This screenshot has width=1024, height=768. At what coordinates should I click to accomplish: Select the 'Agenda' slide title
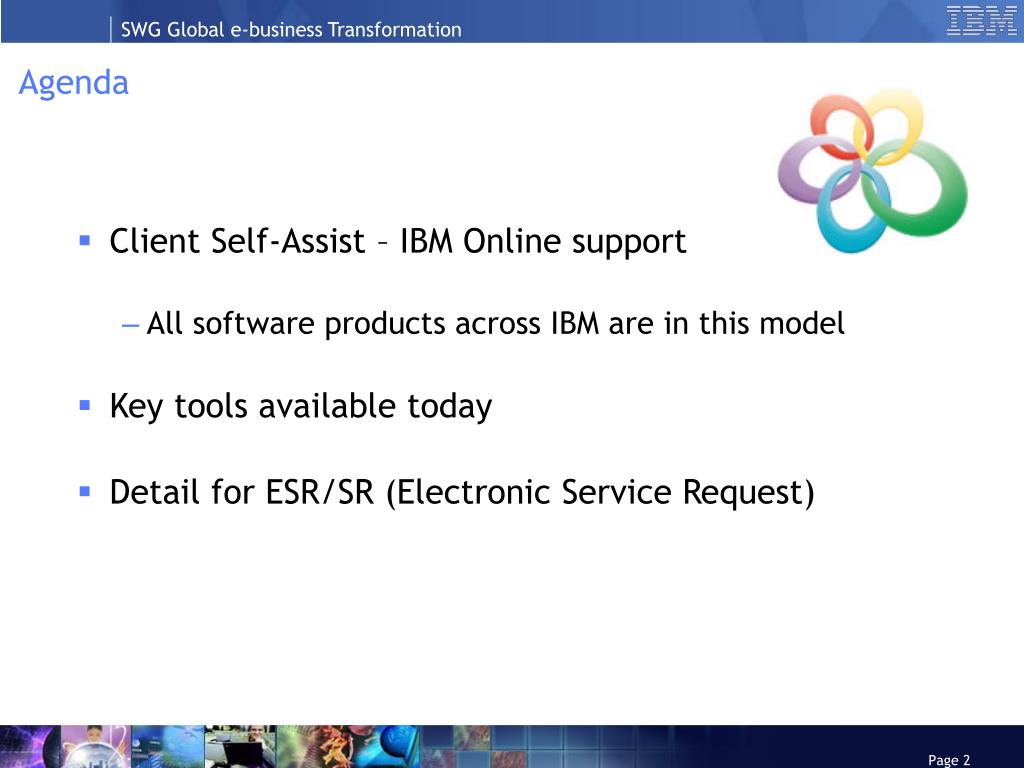(x=74, y=83)
